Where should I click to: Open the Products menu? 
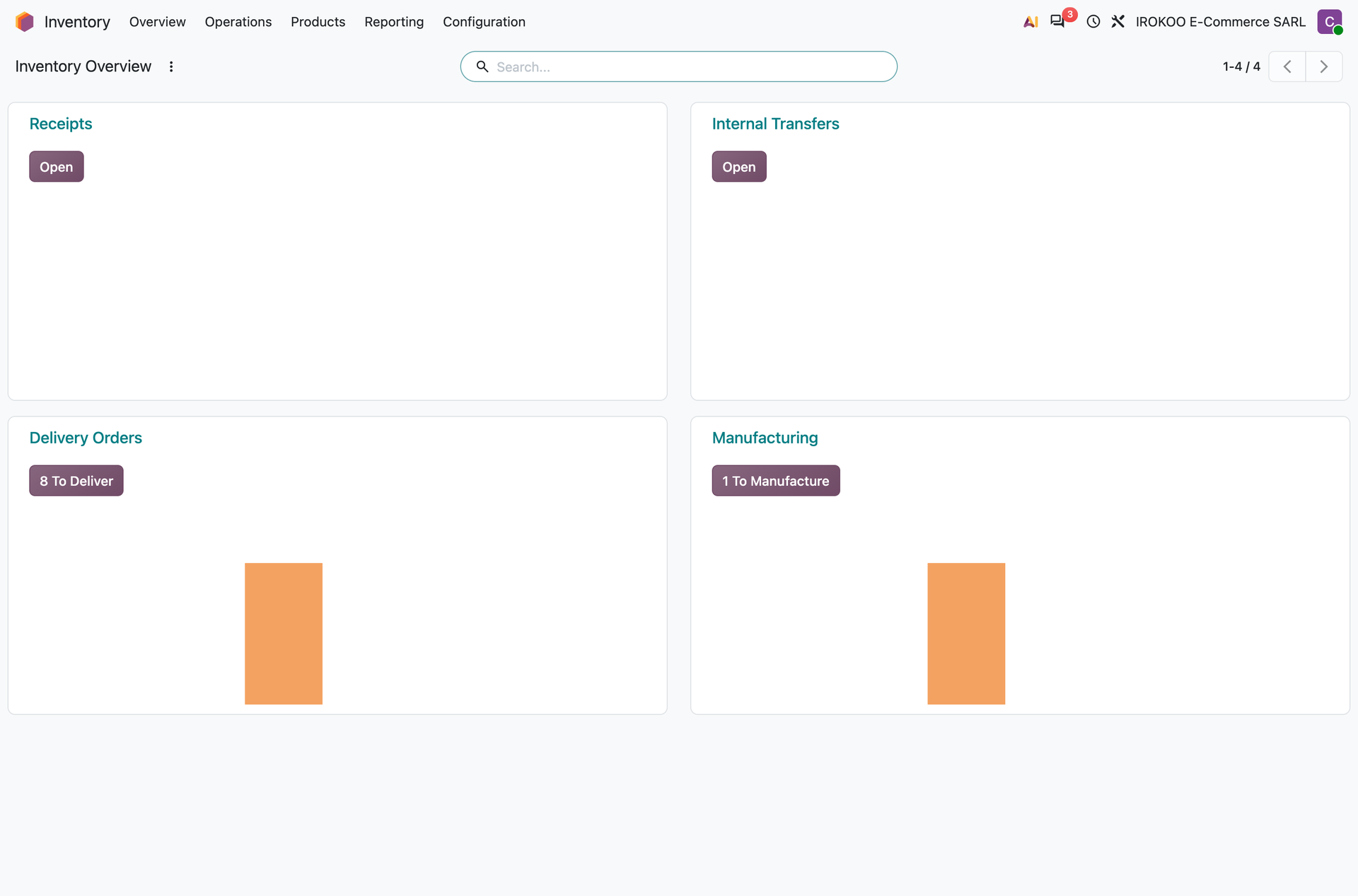(x=318, y=22)
